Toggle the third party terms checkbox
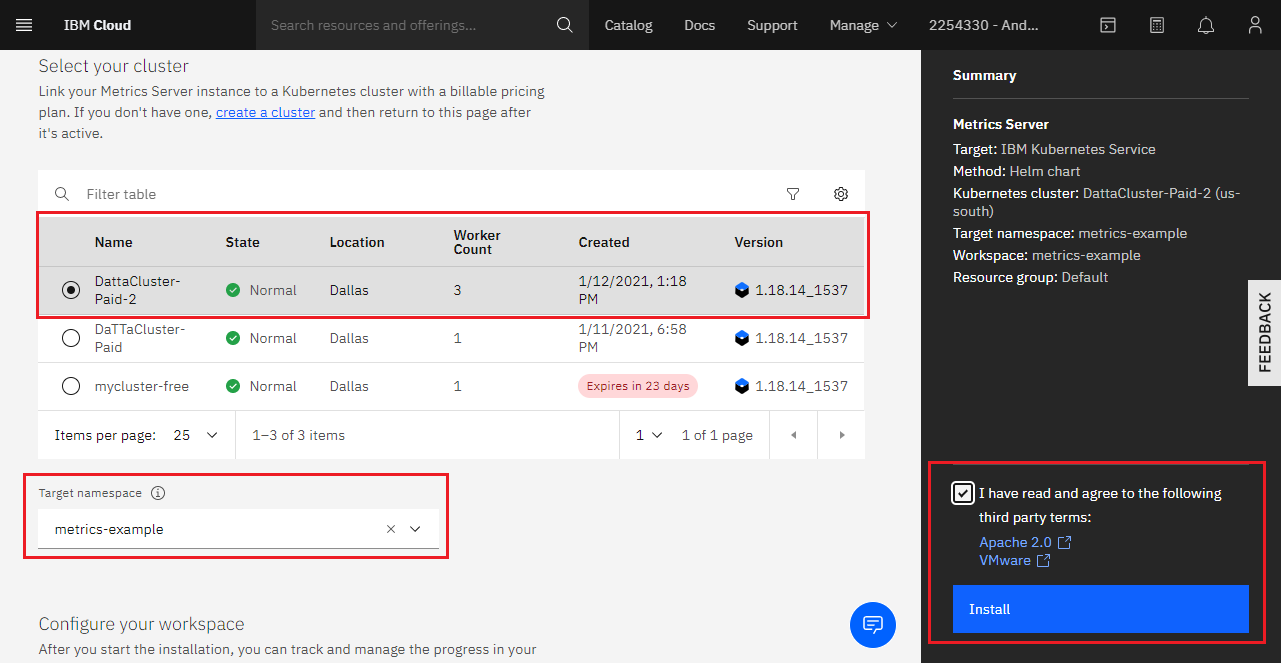Screen dimensions: 1281x663 (x=963, y=493)
